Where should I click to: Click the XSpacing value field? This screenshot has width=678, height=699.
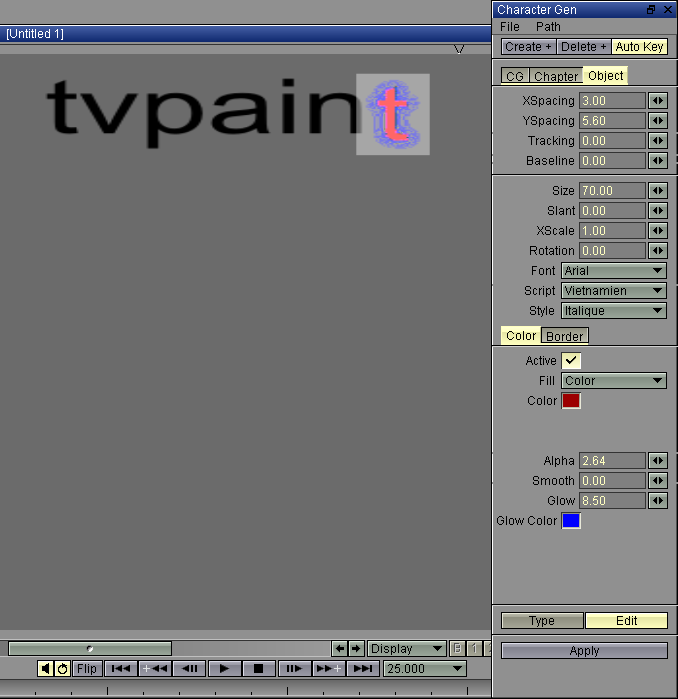pyautogui.click(x=612, y=101)
